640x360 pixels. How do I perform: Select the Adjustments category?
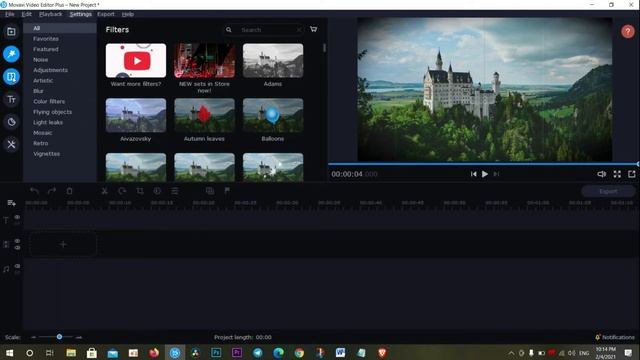tap(50, 70)
